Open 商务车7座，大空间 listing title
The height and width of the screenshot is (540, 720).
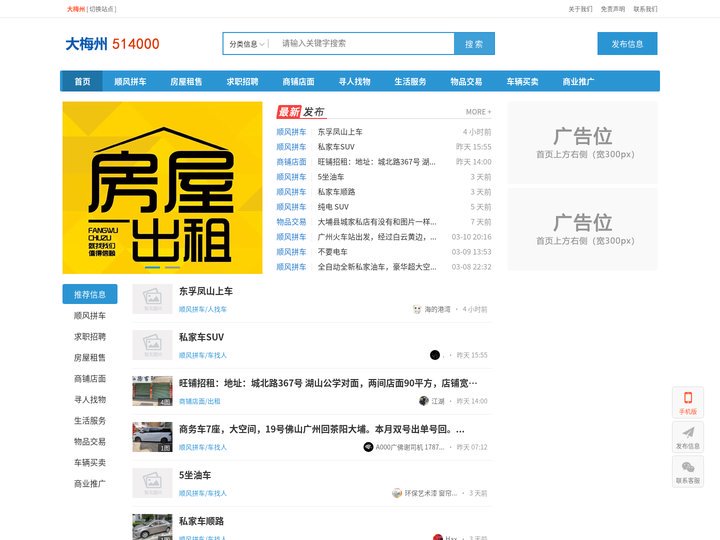321,429
